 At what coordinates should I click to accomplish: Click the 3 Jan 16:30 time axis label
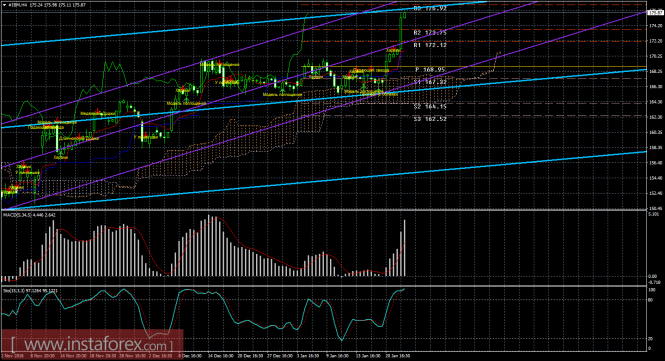[308, 356]
